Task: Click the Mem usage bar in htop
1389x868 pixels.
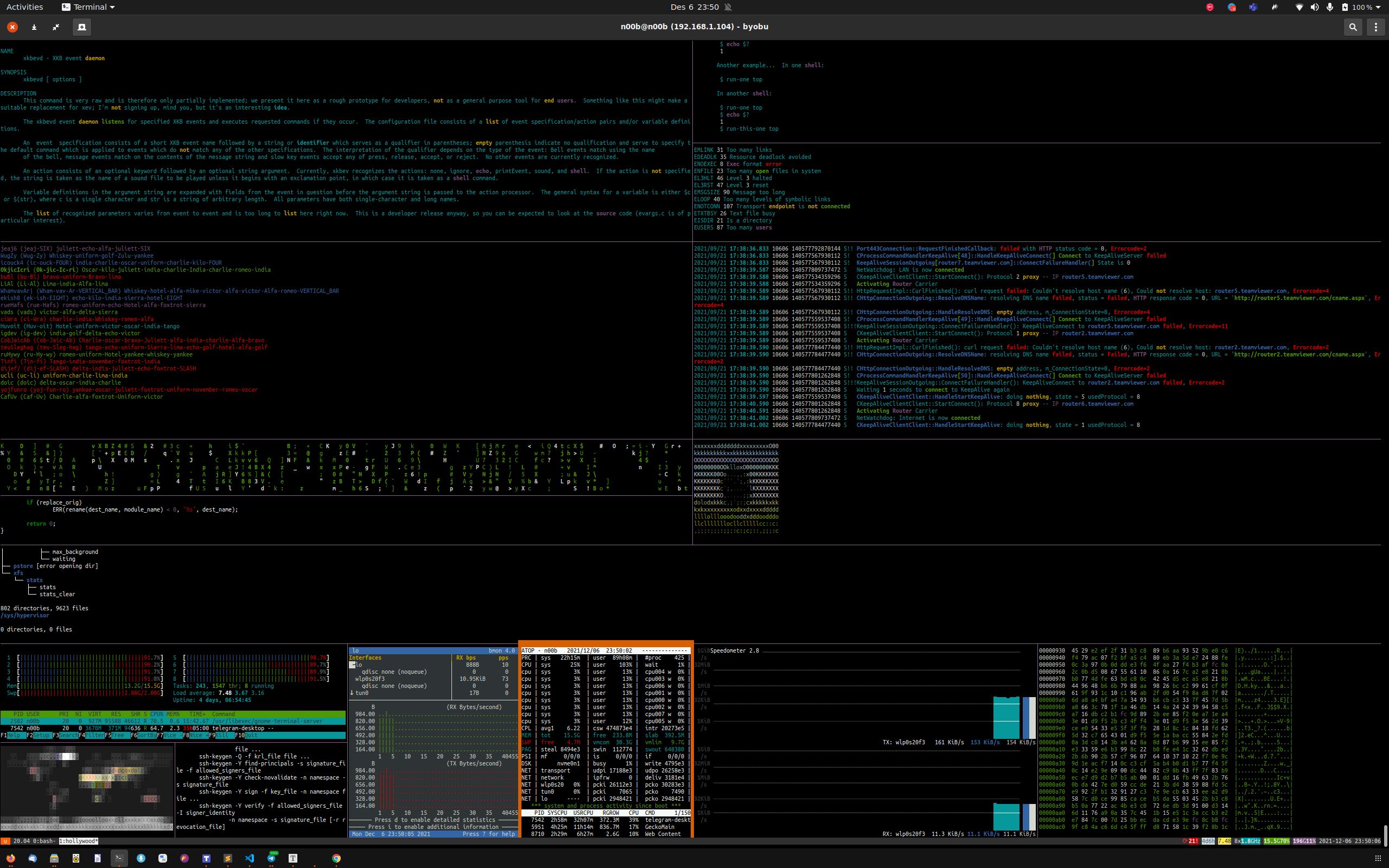Action: click(86, 685)
